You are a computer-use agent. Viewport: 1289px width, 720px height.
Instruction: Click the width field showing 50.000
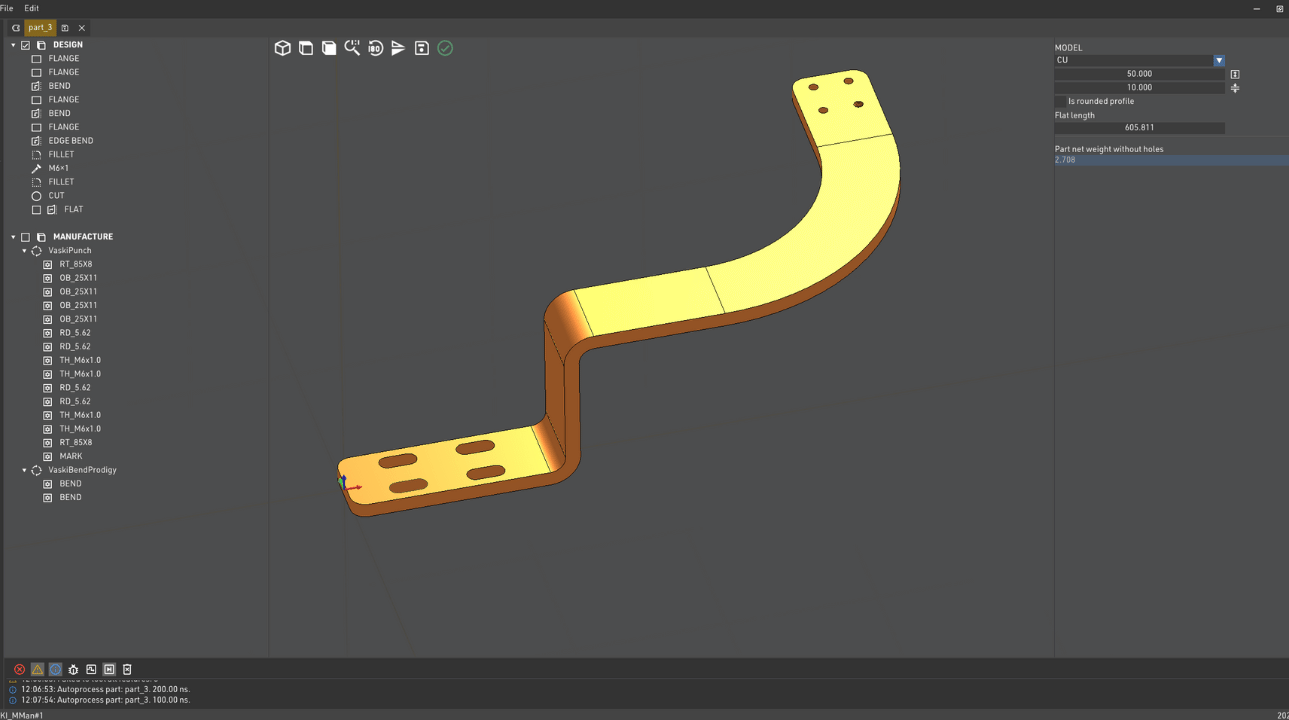pyautogui.click(x=1139, y=74)
